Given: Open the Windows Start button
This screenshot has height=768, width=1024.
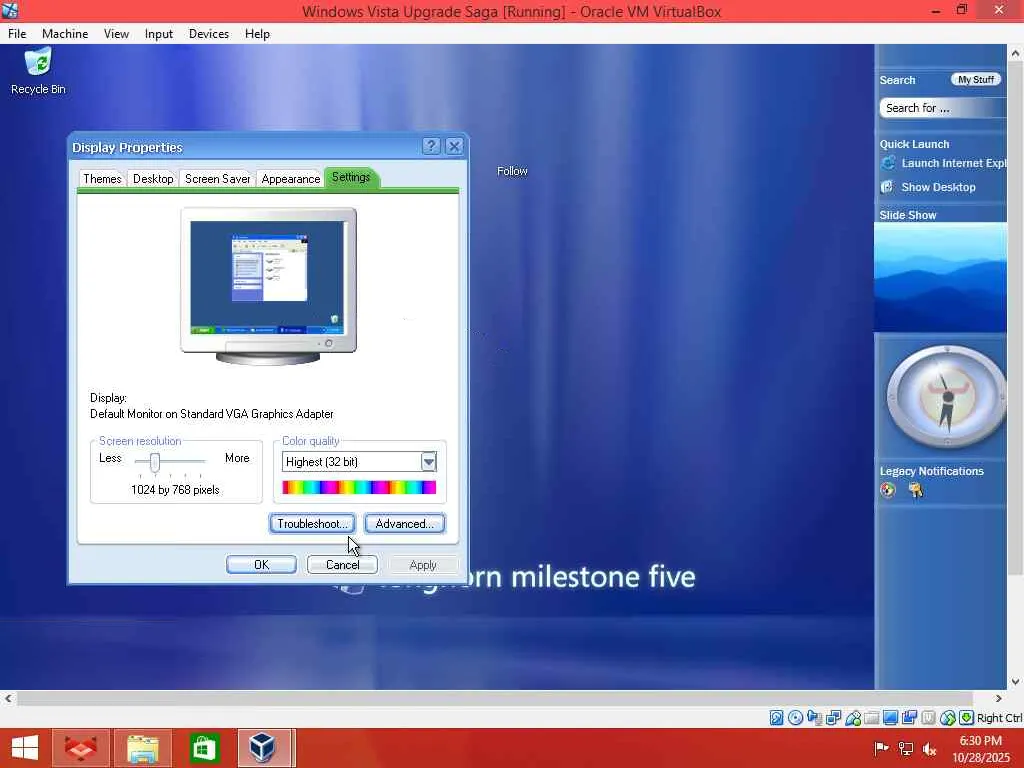Looking at the screenshot, I should [25, 748].
